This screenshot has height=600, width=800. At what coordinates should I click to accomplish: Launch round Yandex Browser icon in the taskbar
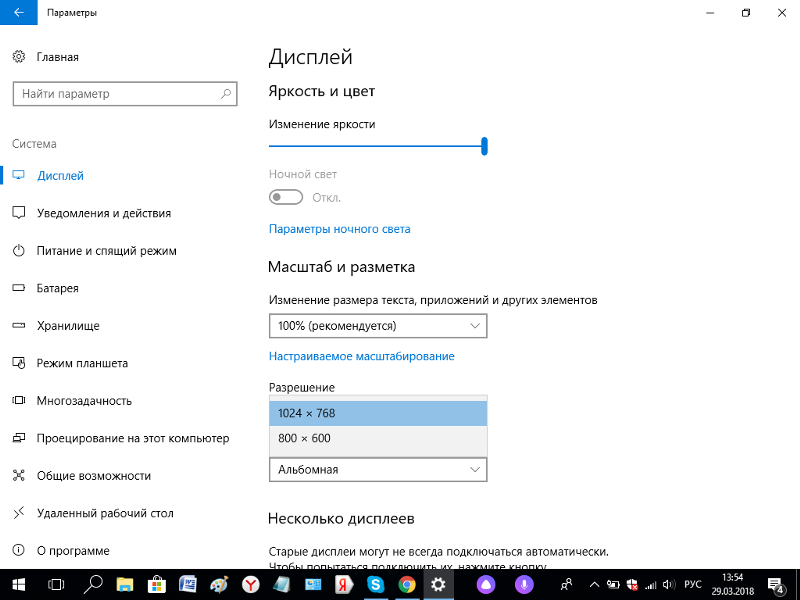251,585
